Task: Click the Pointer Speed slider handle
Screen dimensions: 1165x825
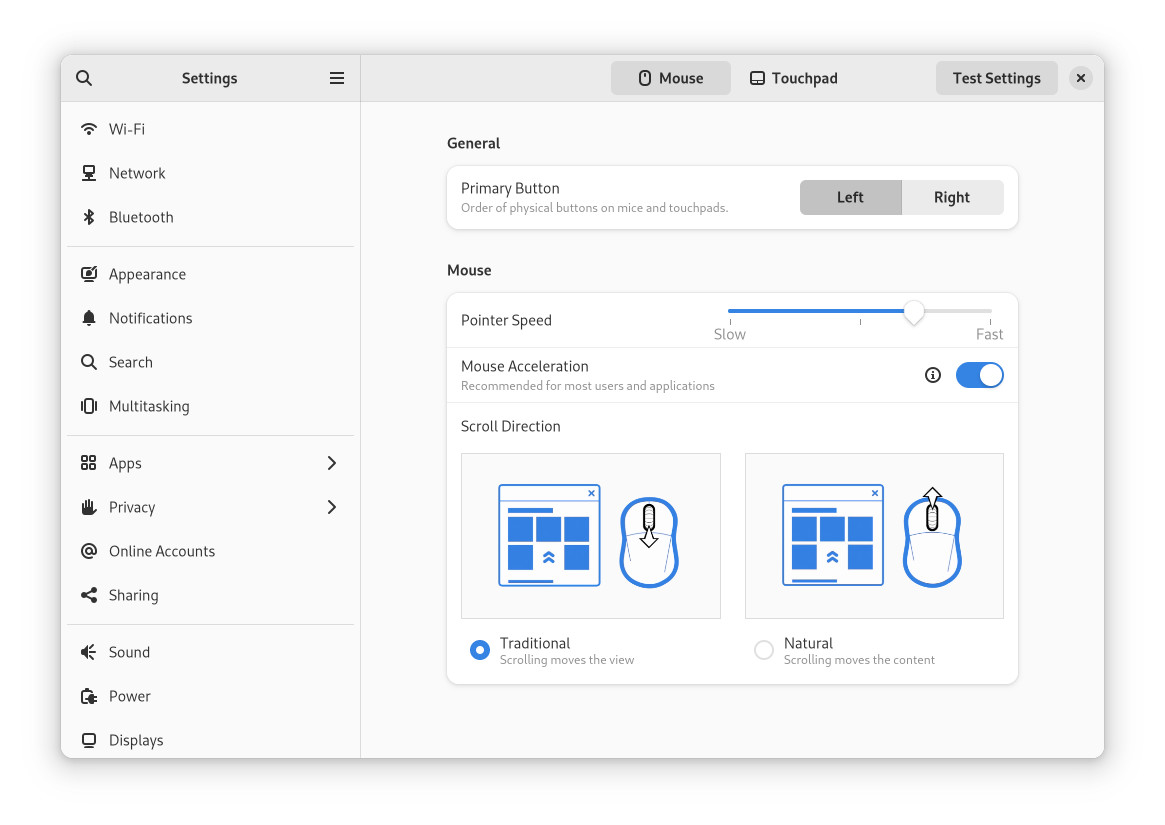Action: coord(914,312)
